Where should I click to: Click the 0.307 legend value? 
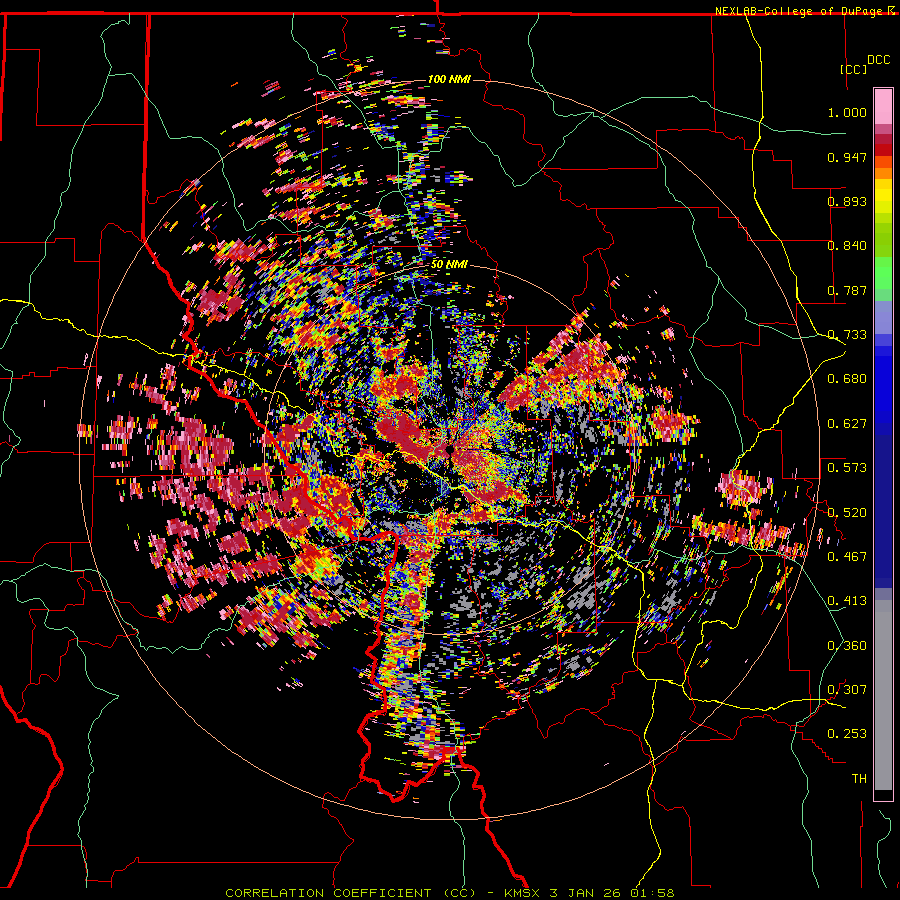[847, 689]
